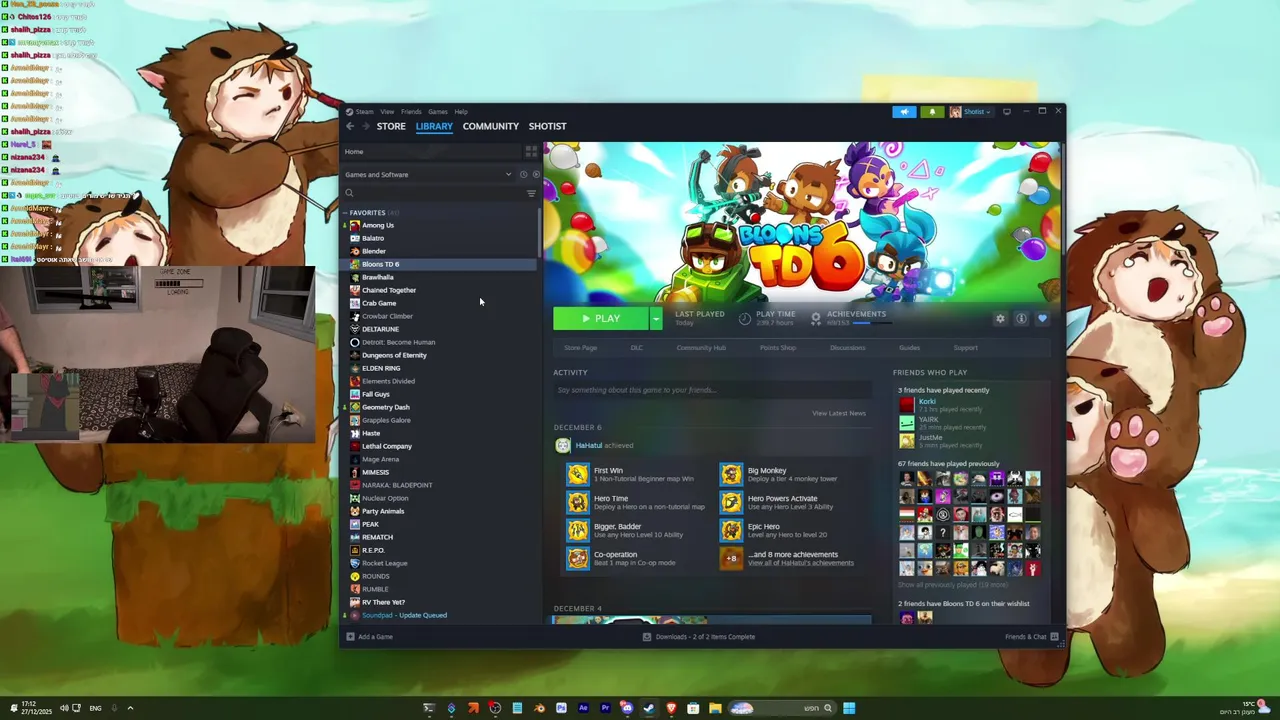Screen dimensions: 1280x720
Task: Open the View menu
Action: coord(387,111)
